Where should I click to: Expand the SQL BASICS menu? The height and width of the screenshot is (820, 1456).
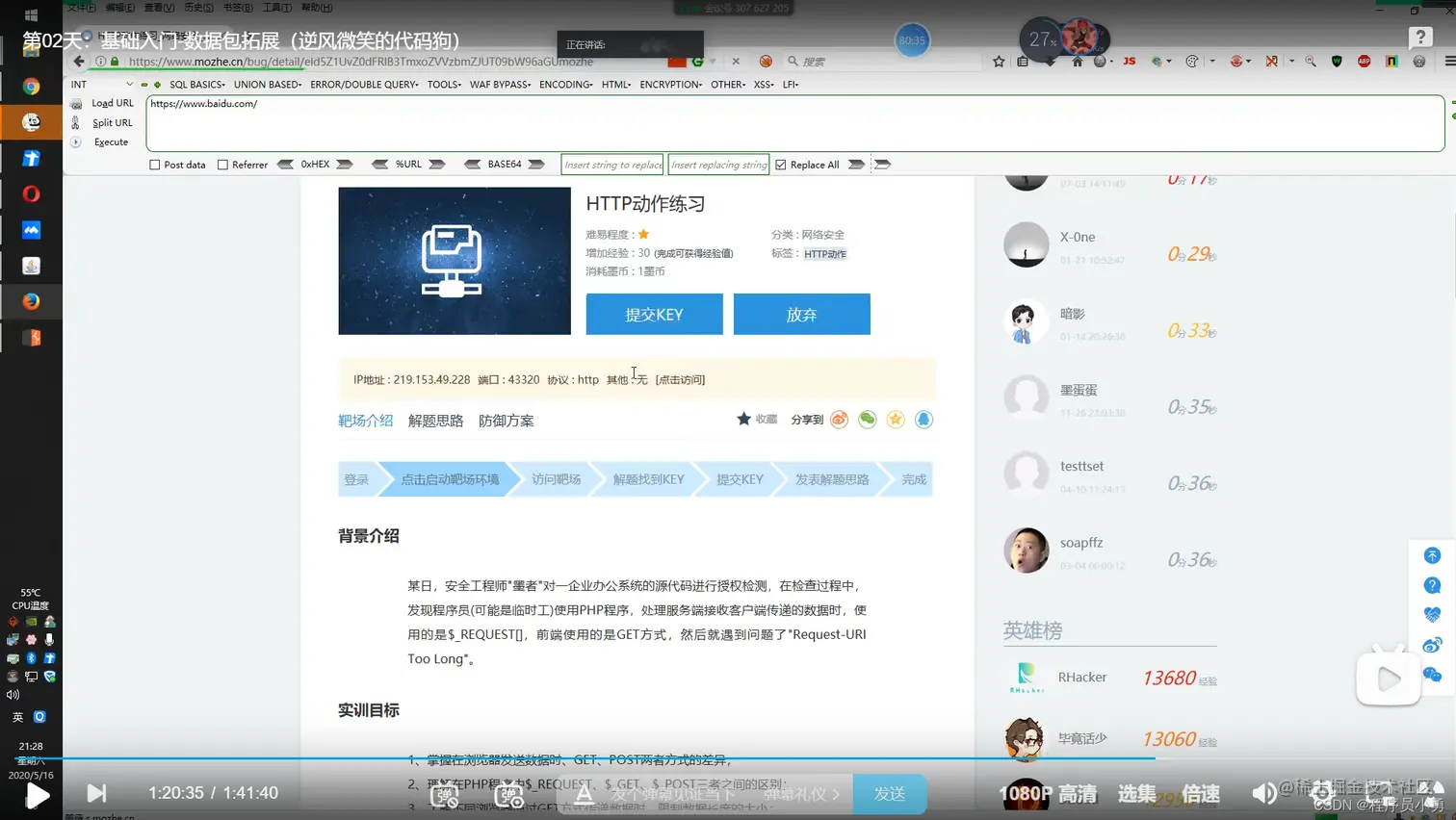[x=196, y=85]
